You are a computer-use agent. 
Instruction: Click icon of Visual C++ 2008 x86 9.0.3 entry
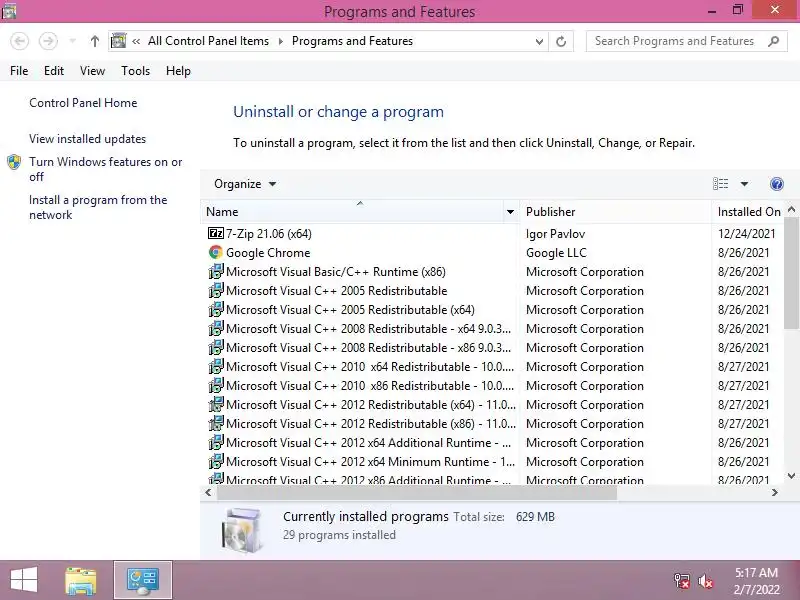pos(216,346)
